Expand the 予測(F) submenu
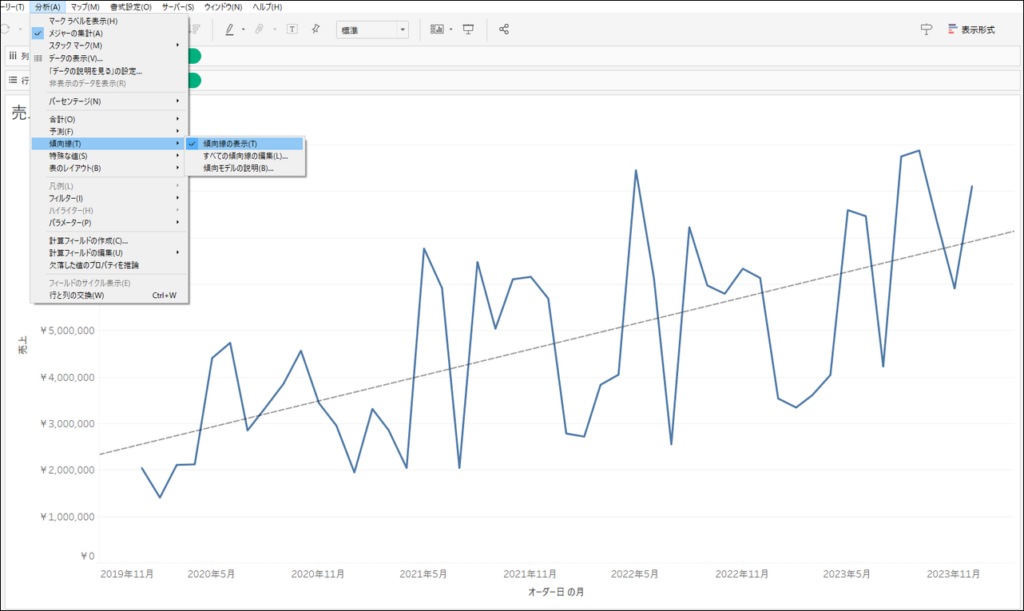Viewport: 1024px width, 611px height. [x=62, y=131]
